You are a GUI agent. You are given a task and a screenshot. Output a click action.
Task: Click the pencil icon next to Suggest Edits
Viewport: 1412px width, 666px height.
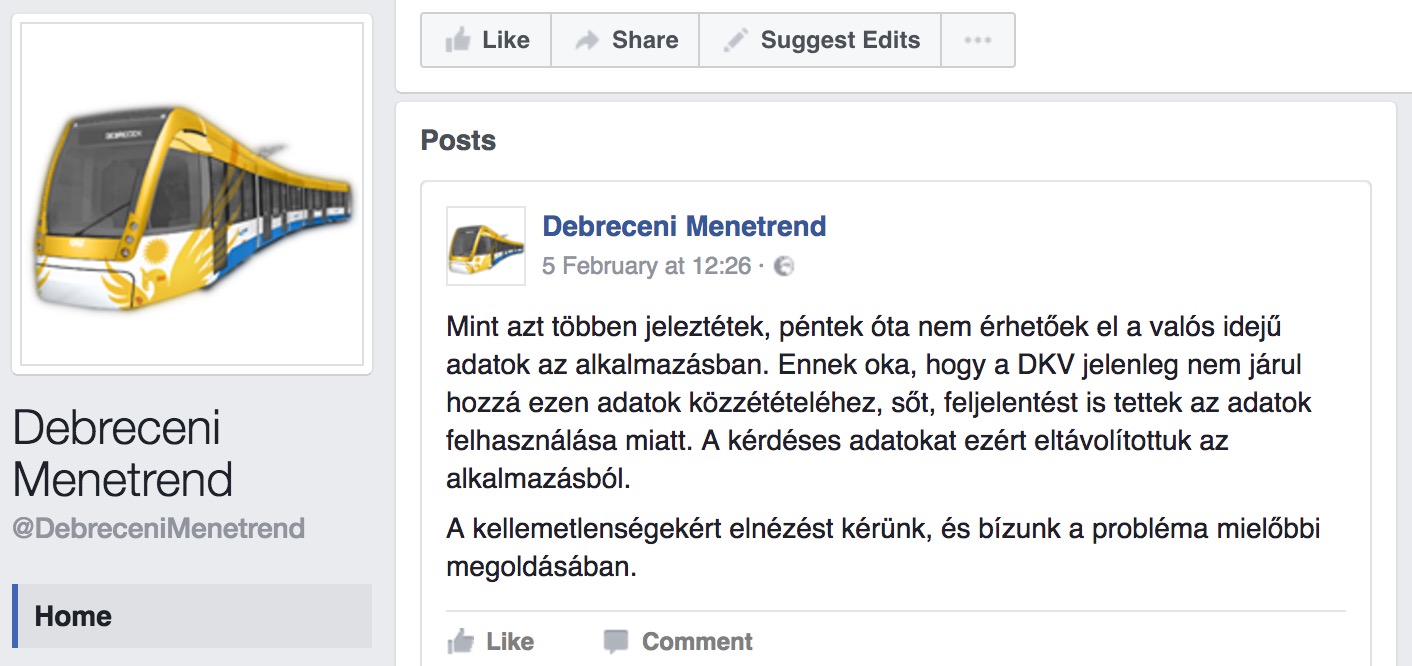735,40
